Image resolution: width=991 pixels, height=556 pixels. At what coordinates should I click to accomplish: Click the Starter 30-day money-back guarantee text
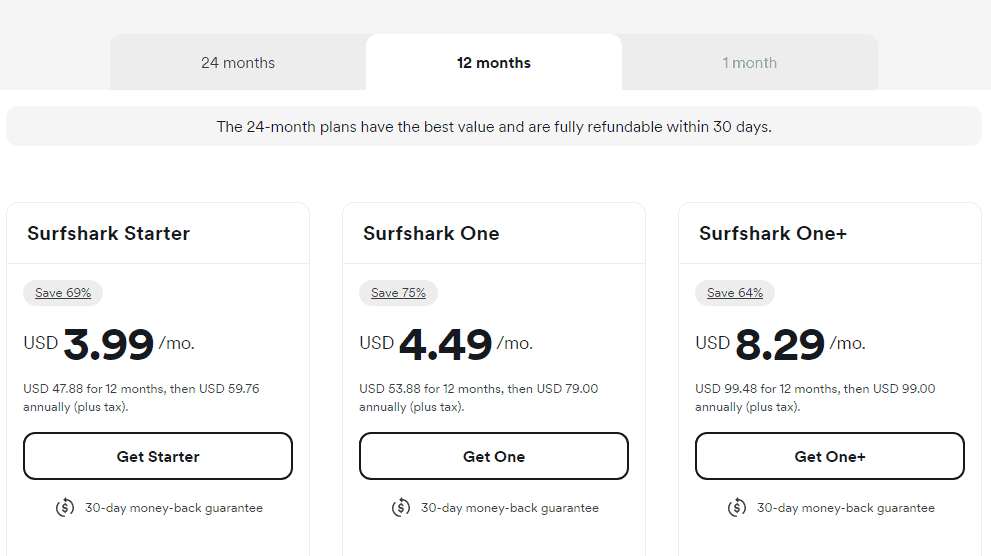174,507
